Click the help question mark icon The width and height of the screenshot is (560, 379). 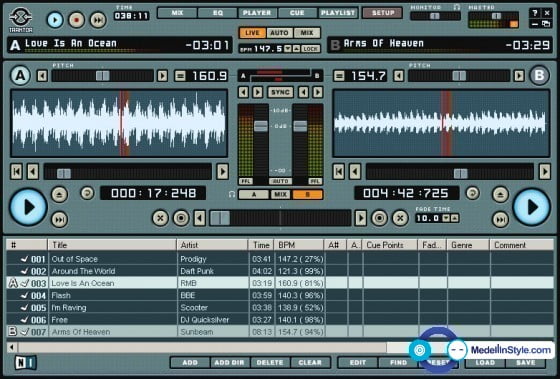pyautogui.click(x=535, y=13)
